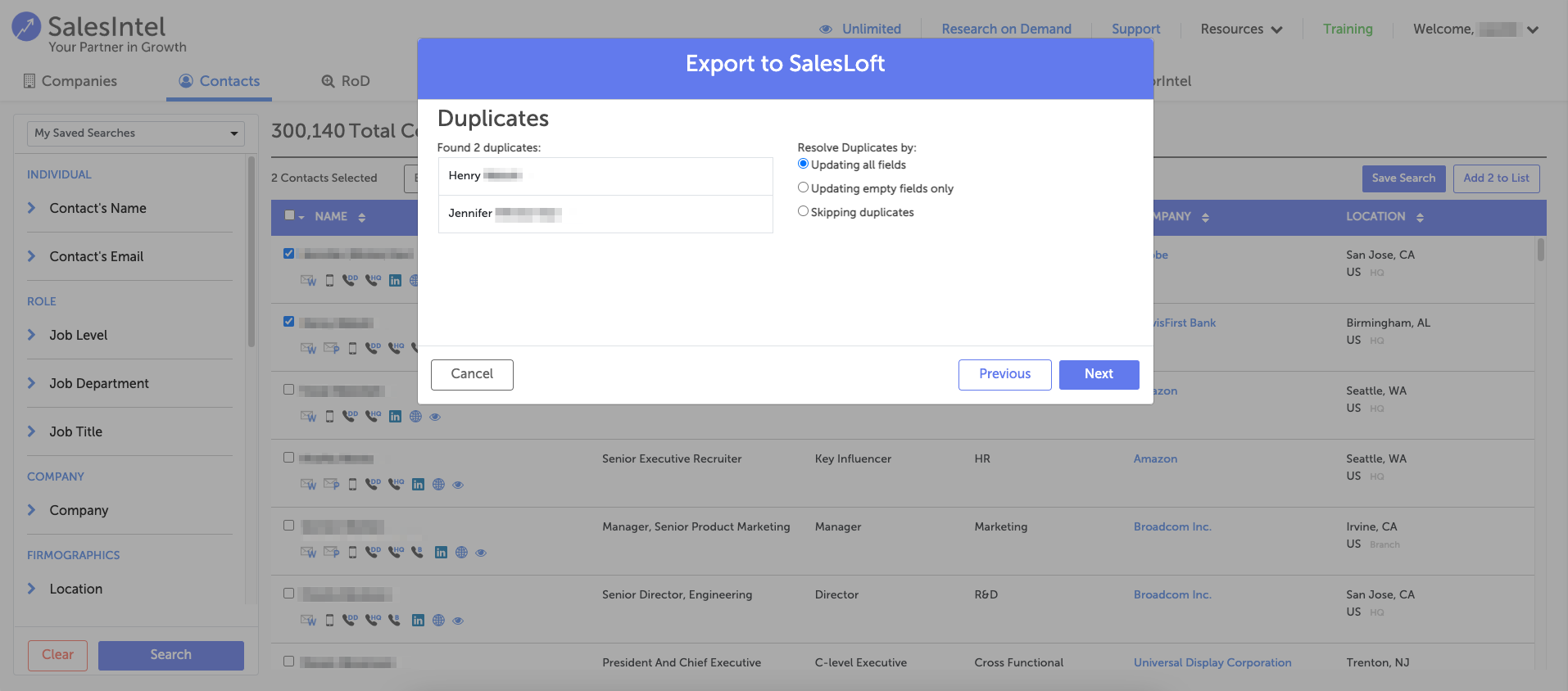
Task: Toggle select-all checkbox in NAME header
Action: [289, 216]
